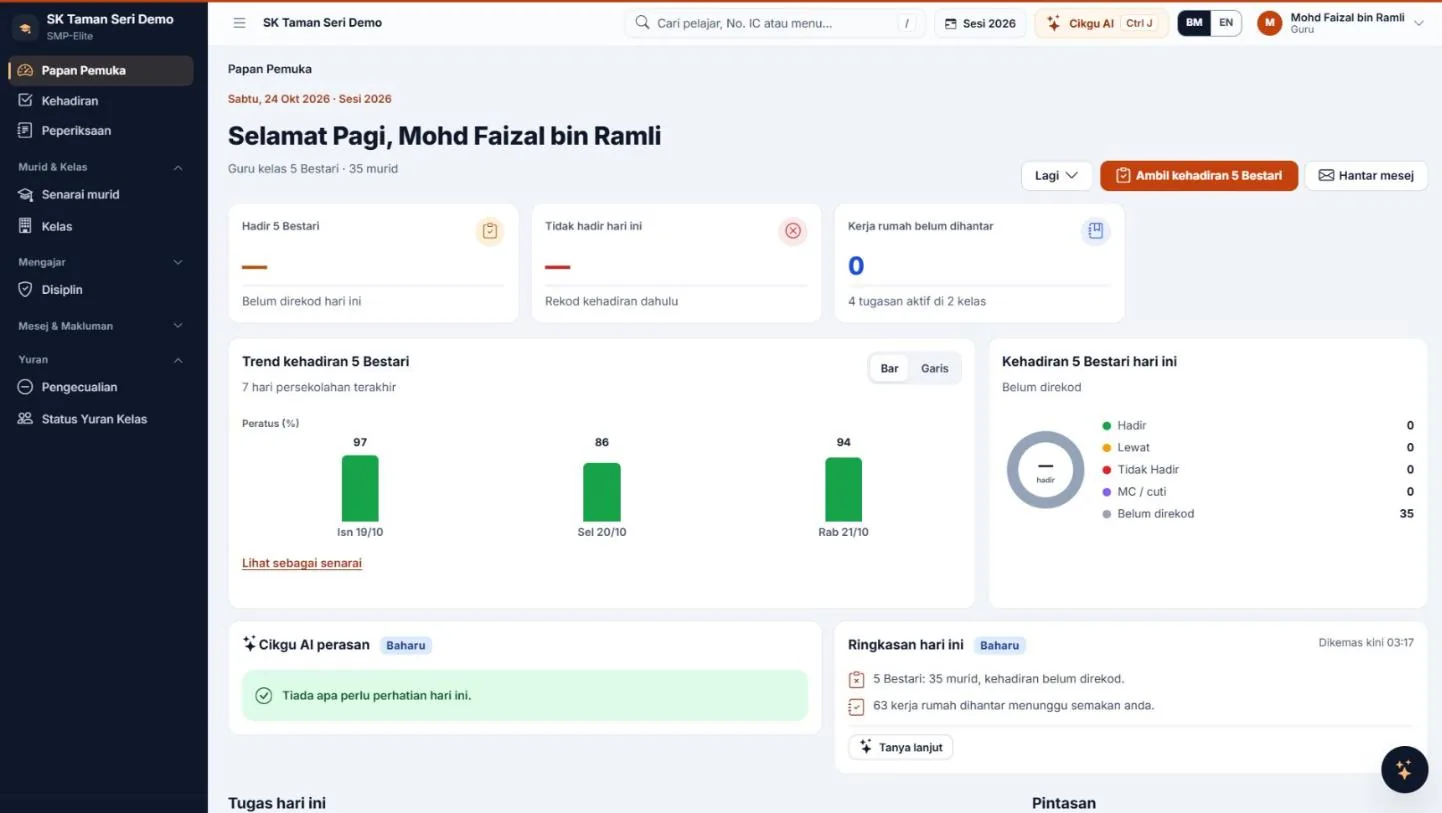This screenshot has width=1442, height=813.
Task: Show trend chart as Bar
Action: click(889, 368)
